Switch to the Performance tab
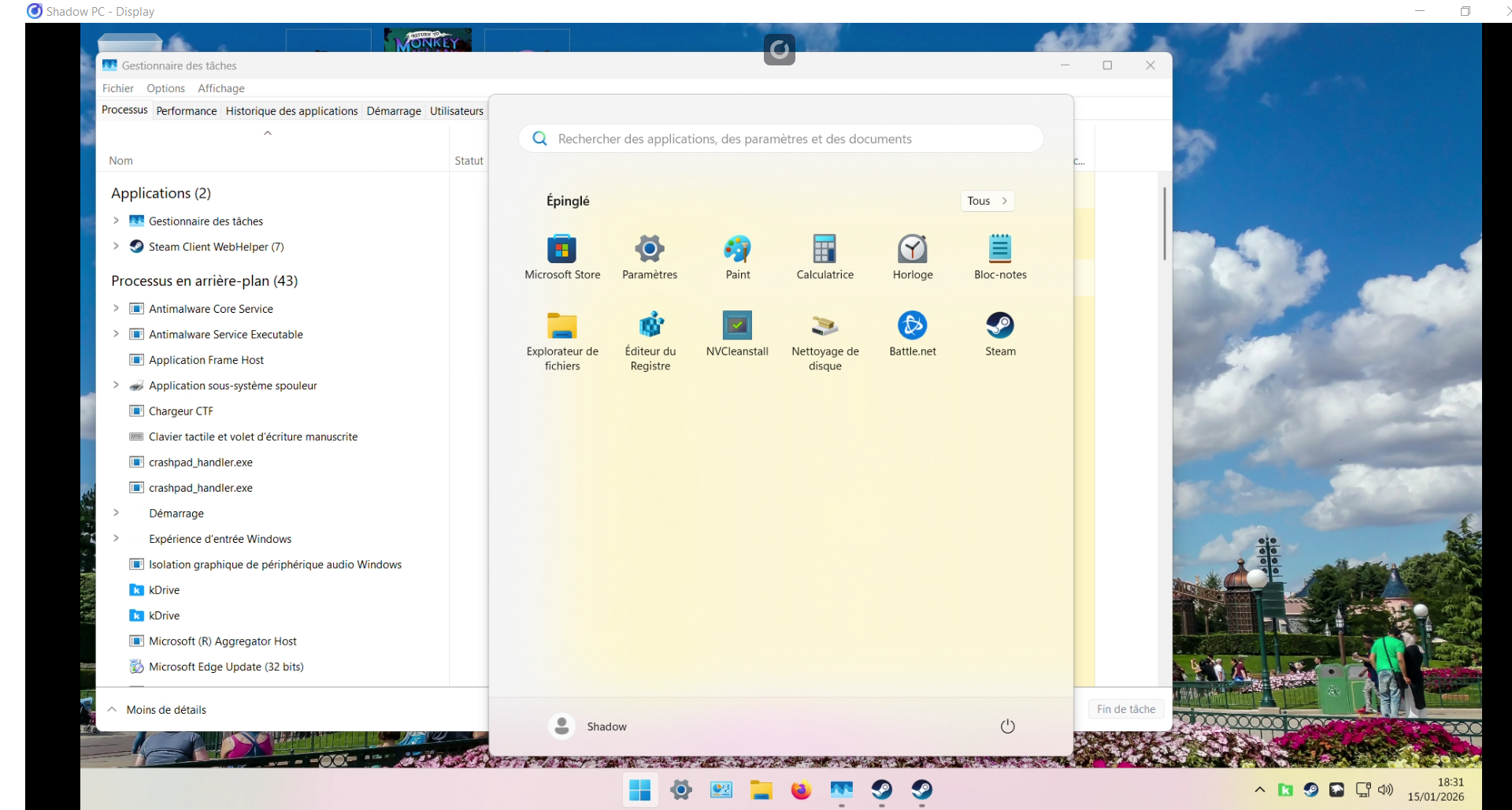Screen dimensions: 1512x810 tap(186, 111)
